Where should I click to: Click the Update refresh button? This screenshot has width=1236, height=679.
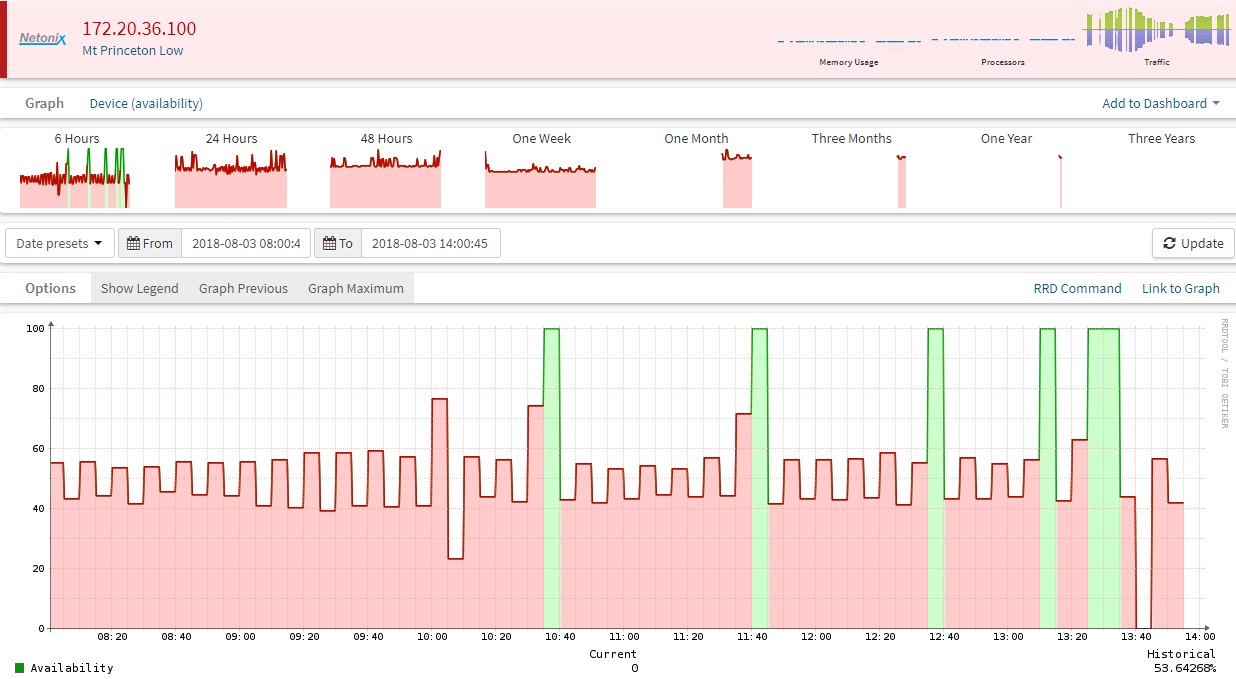tap(1193, 243)
